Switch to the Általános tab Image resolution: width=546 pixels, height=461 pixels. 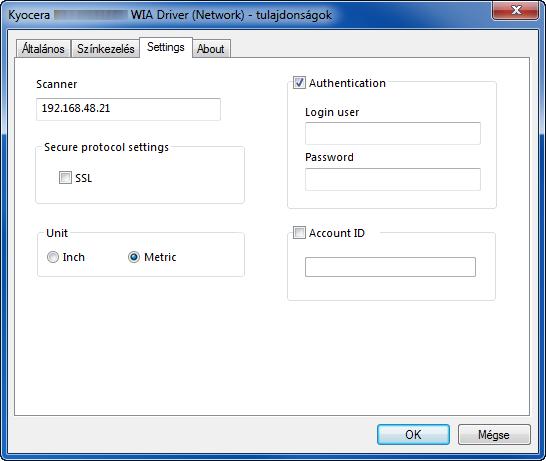[x=43, y=48]
